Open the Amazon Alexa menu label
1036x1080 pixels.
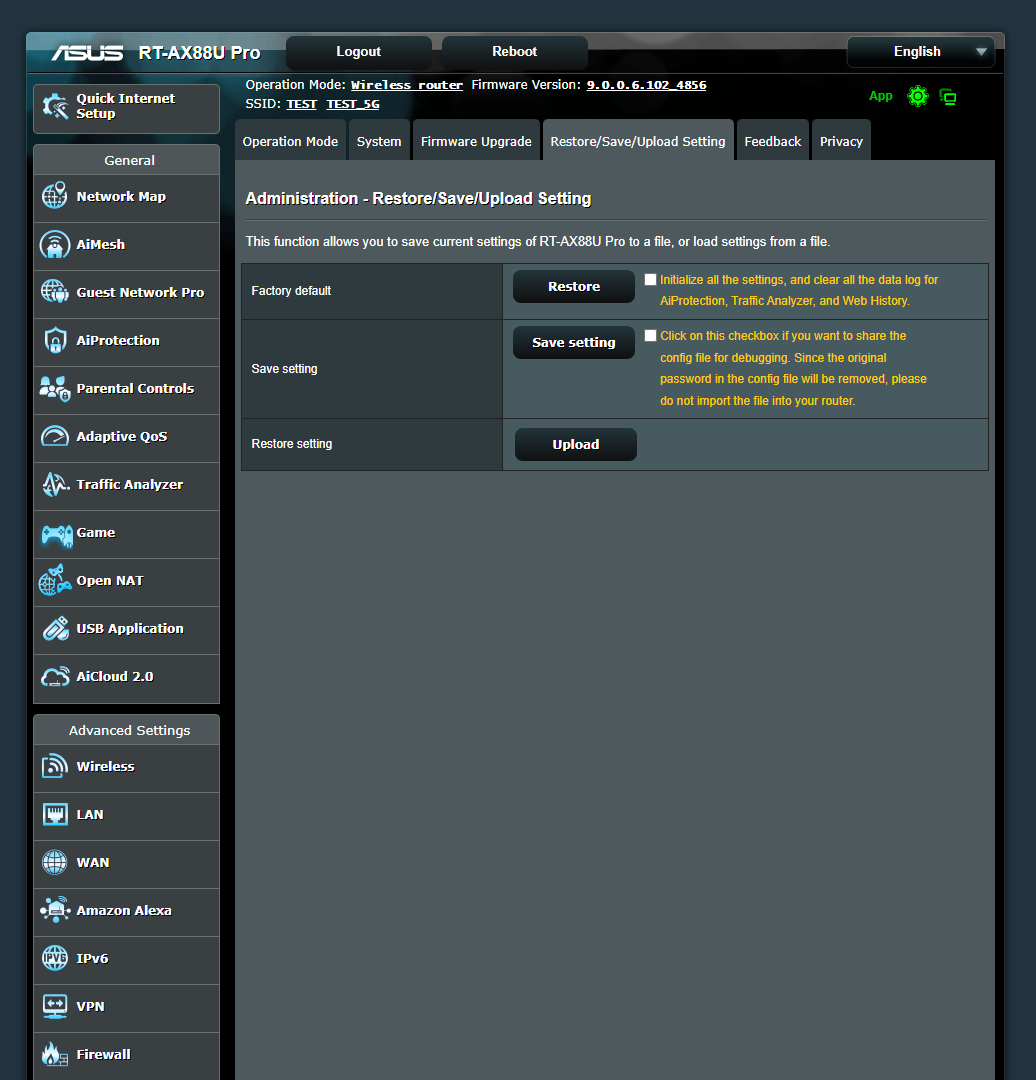[124, 910]
